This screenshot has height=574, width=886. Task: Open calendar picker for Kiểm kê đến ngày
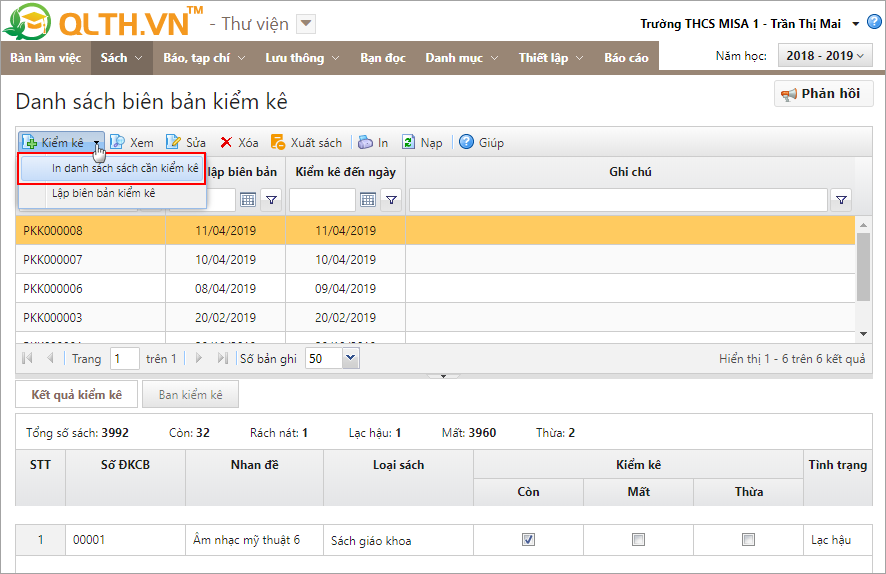(367, 201)
